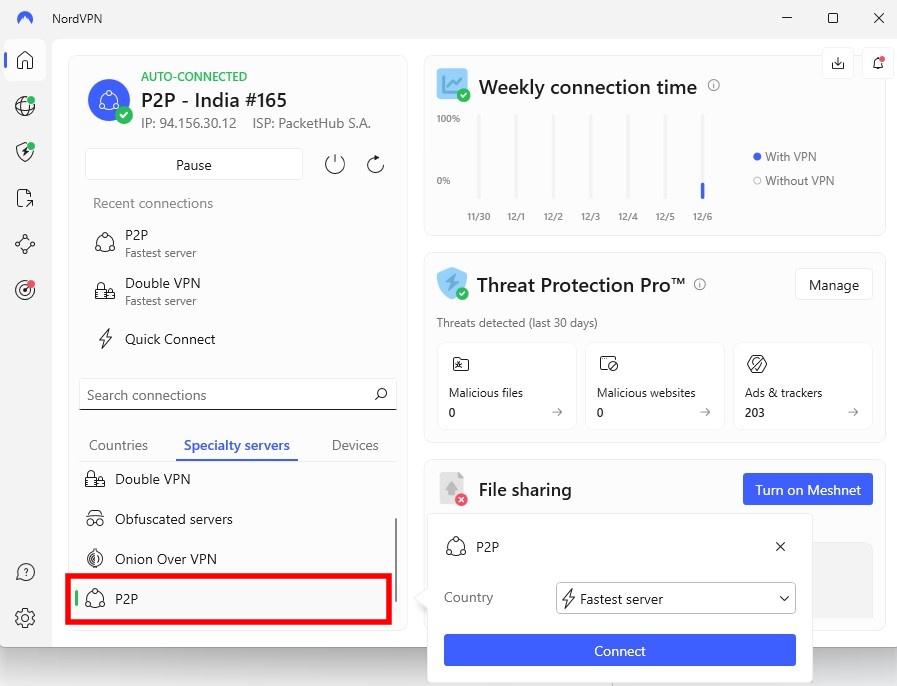Click the AUTO-CONNECTED status label
This screenshot has height=686, width=897.
(194, 76)
